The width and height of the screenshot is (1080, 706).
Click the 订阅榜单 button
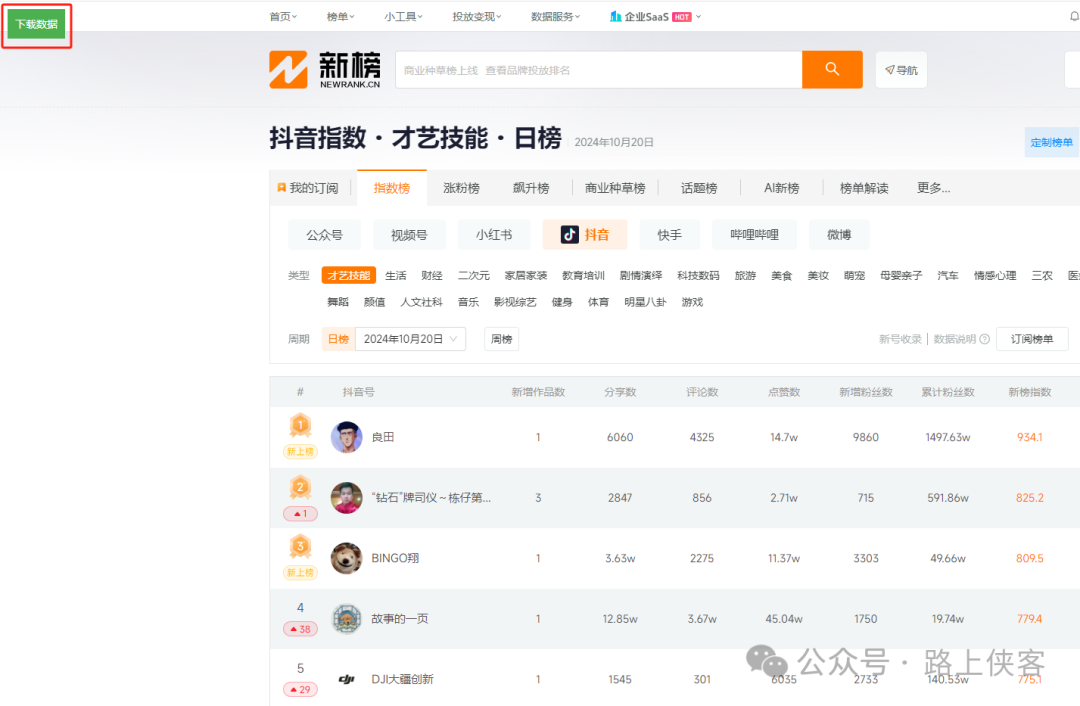(1032, 339)
